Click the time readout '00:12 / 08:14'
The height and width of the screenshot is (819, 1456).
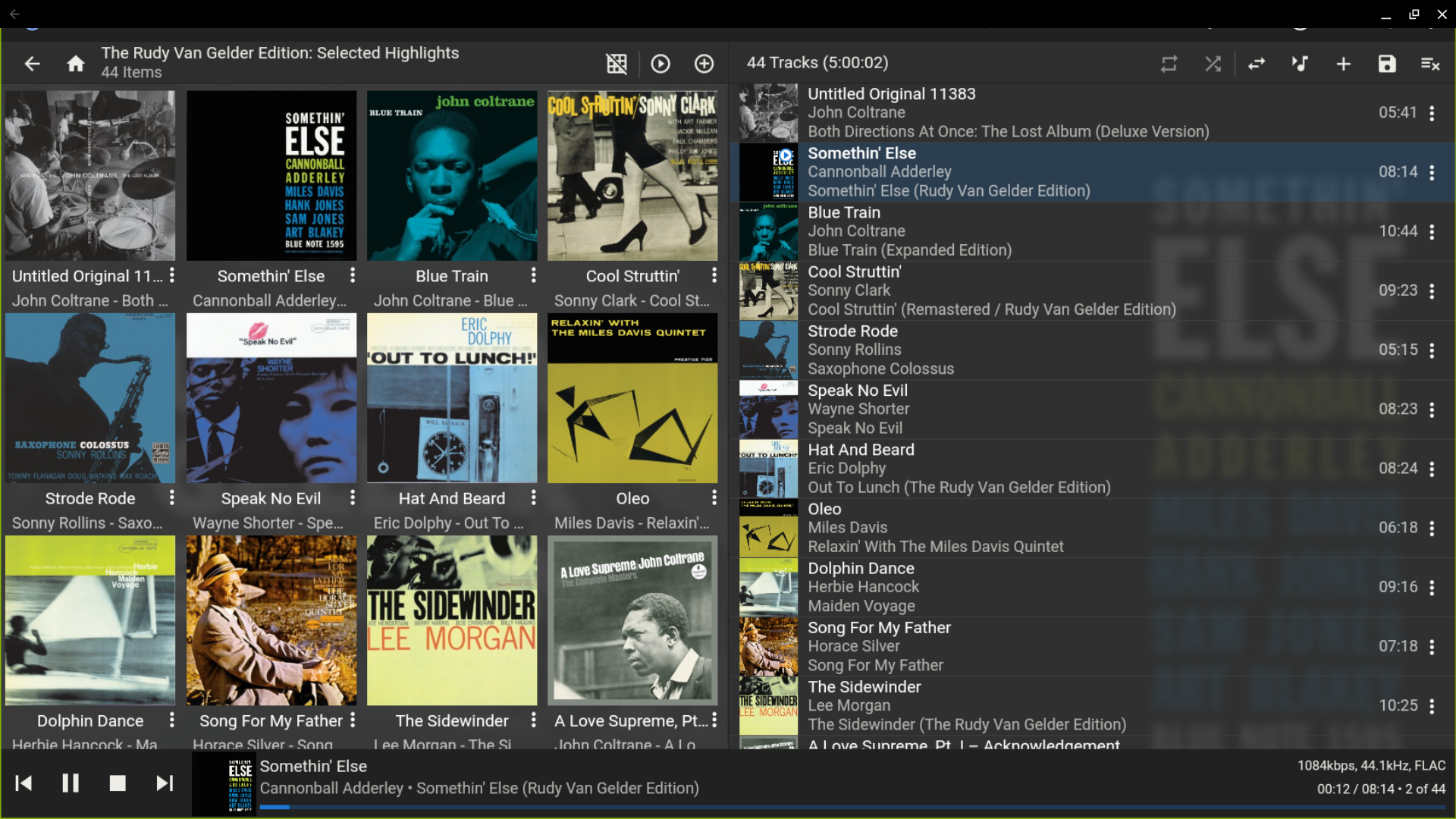pyautogui.click(x=1356, y=789)
